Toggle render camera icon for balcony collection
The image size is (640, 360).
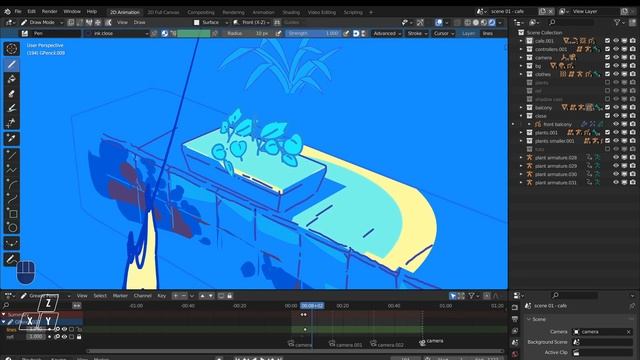tap(633, 107)
